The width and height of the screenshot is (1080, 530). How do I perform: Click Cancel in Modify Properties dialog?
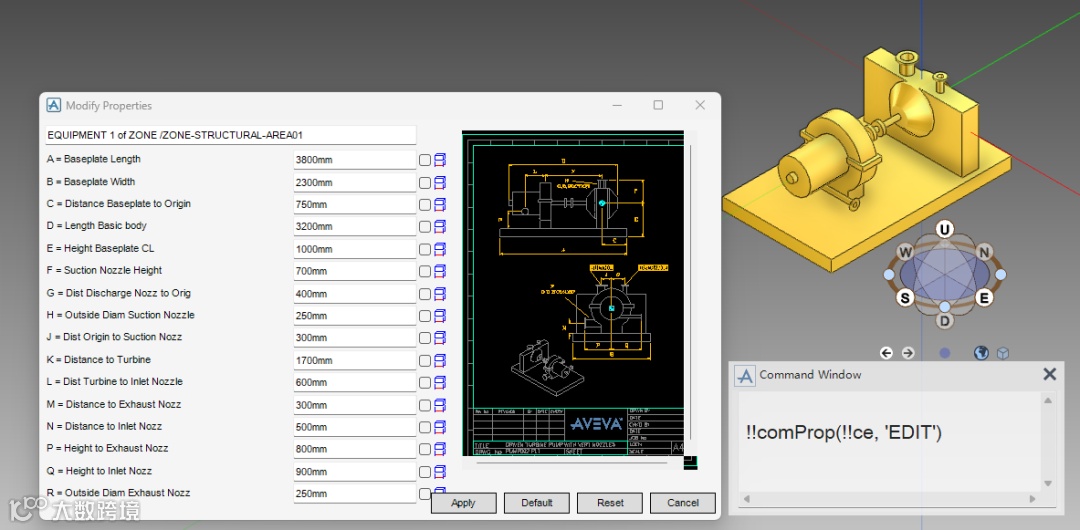pos(682,503)
